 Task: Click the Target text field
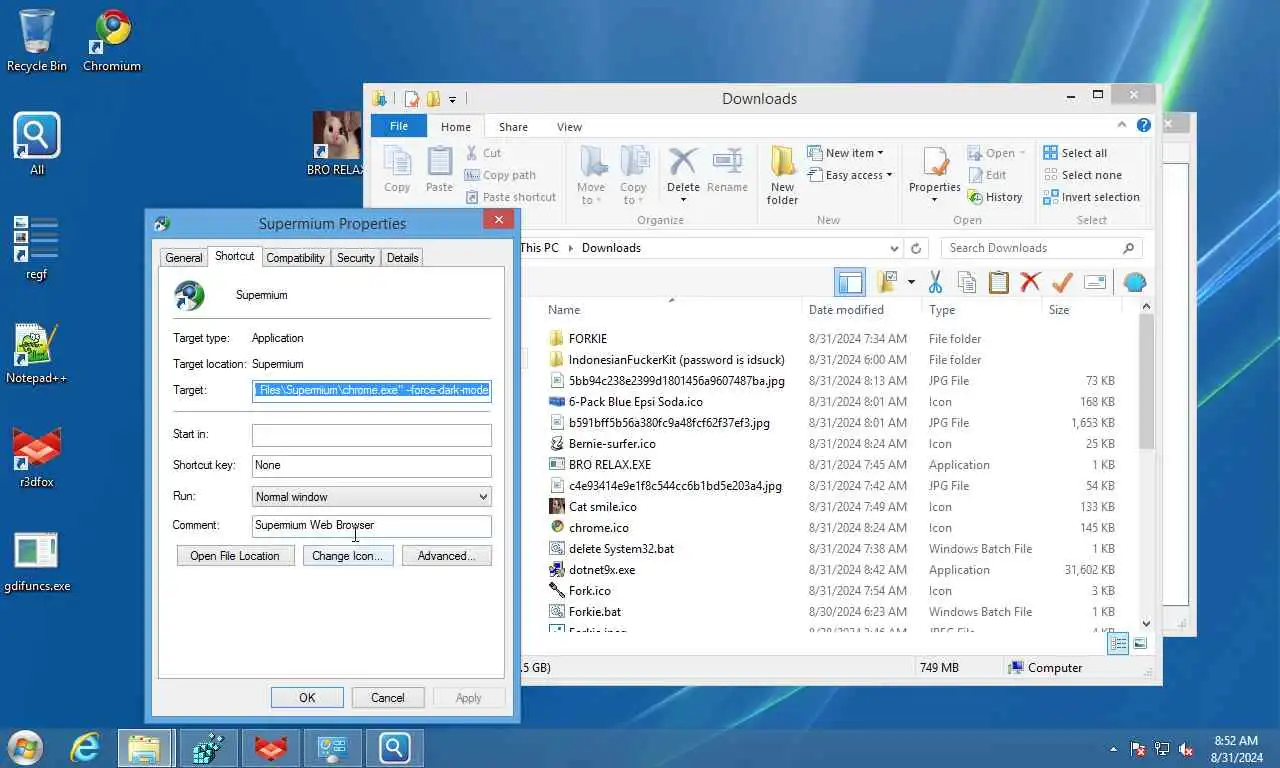[371, 390]
